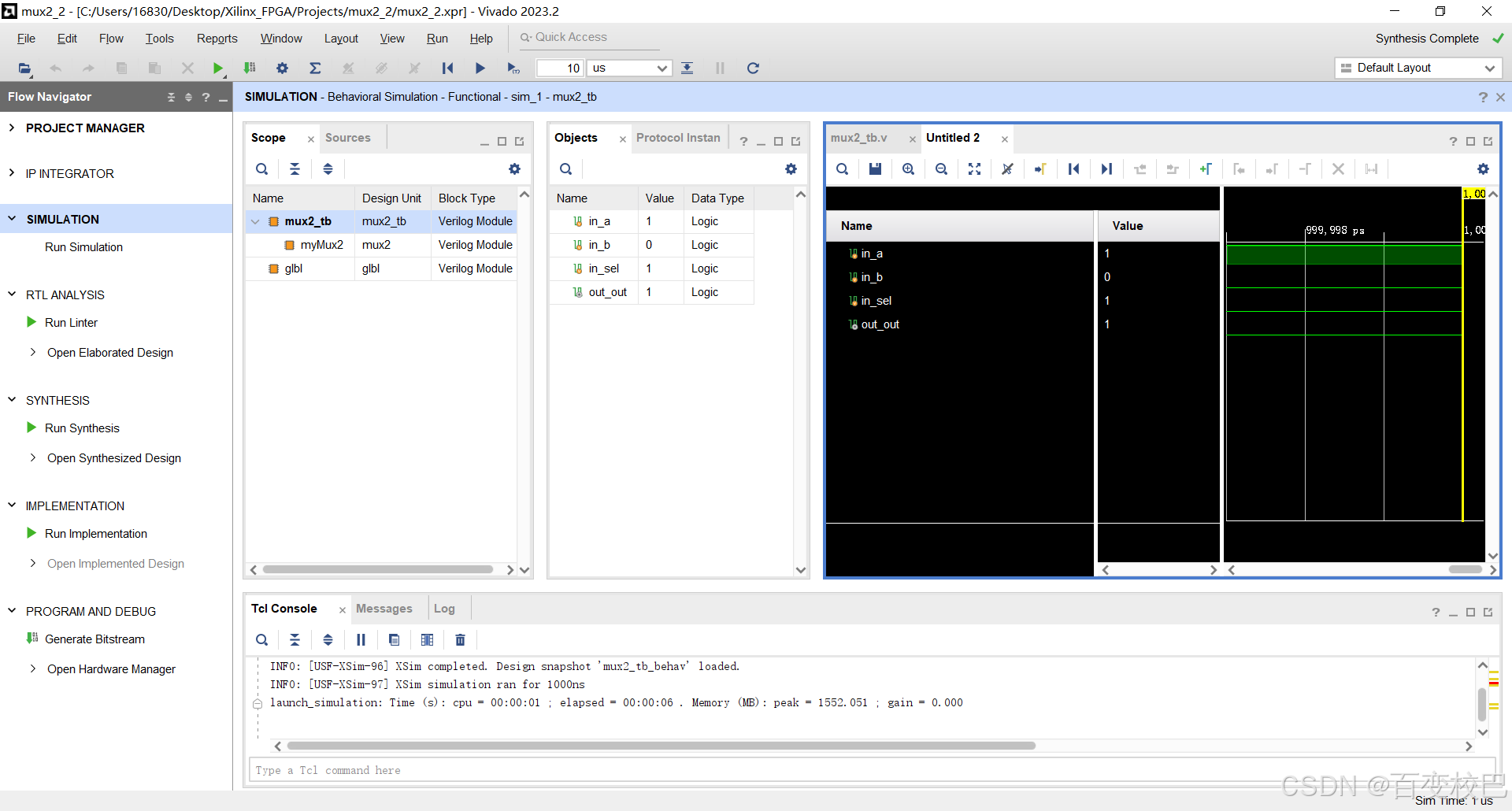Image resolution: width=1512 pixels, height=811 pixels.
Task: Click the Objects panel search icon
Action: [565, 168]
